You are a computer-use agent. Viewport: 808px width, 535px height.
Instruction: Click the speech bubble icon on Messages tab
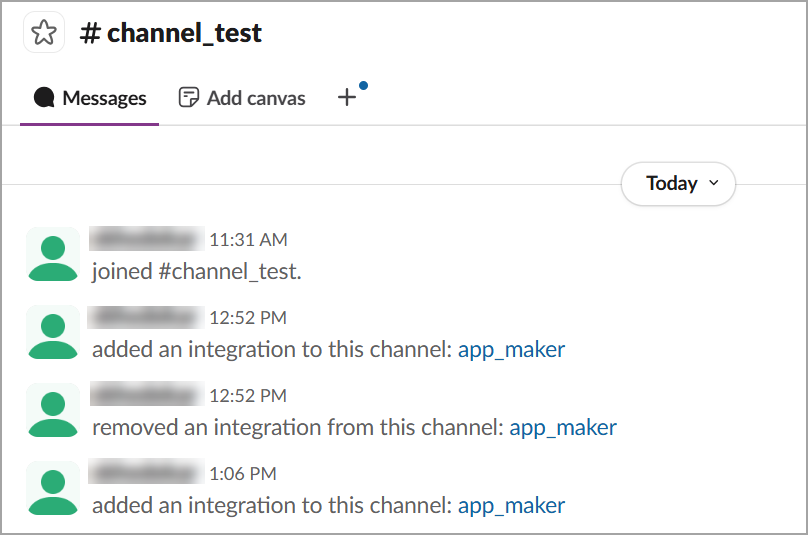[44, 98]
